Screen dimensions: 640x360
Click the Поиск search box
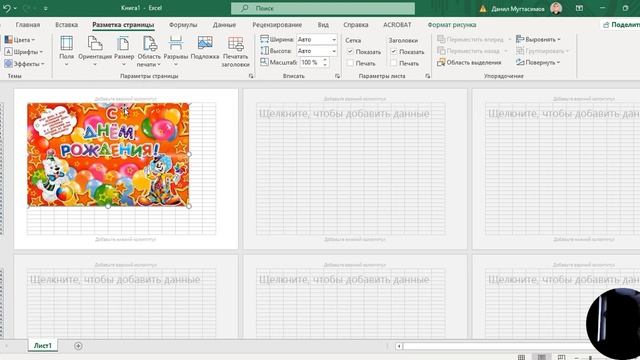tap(323, 8)
